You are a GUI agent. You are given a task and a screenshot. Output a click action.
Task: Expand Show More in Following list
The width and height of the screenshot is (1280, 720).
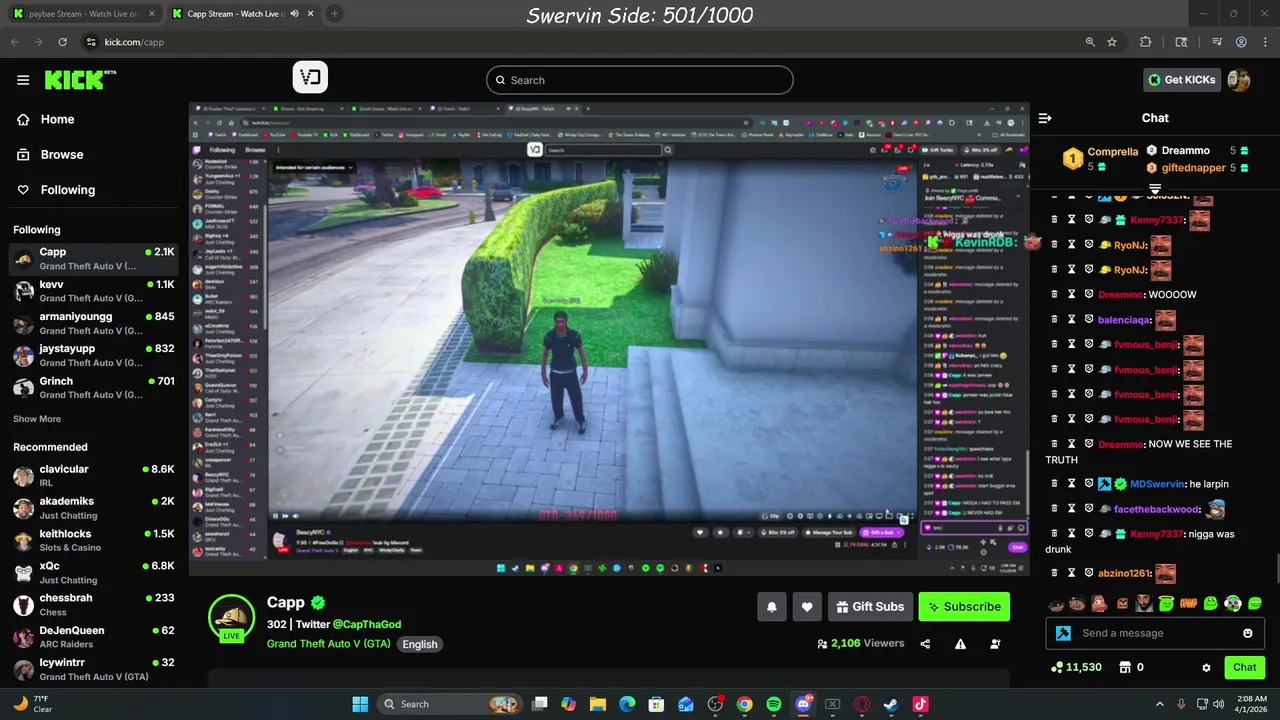click(37, 419)
